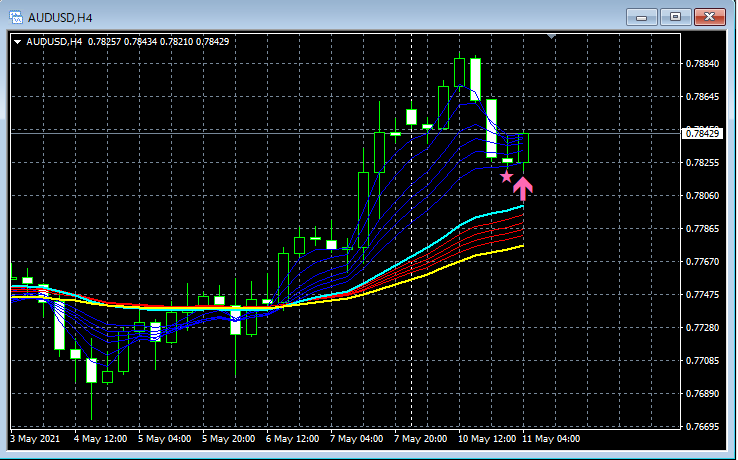
Task: Click time axis label 5 May 04:00
Action: coord(164,439)
